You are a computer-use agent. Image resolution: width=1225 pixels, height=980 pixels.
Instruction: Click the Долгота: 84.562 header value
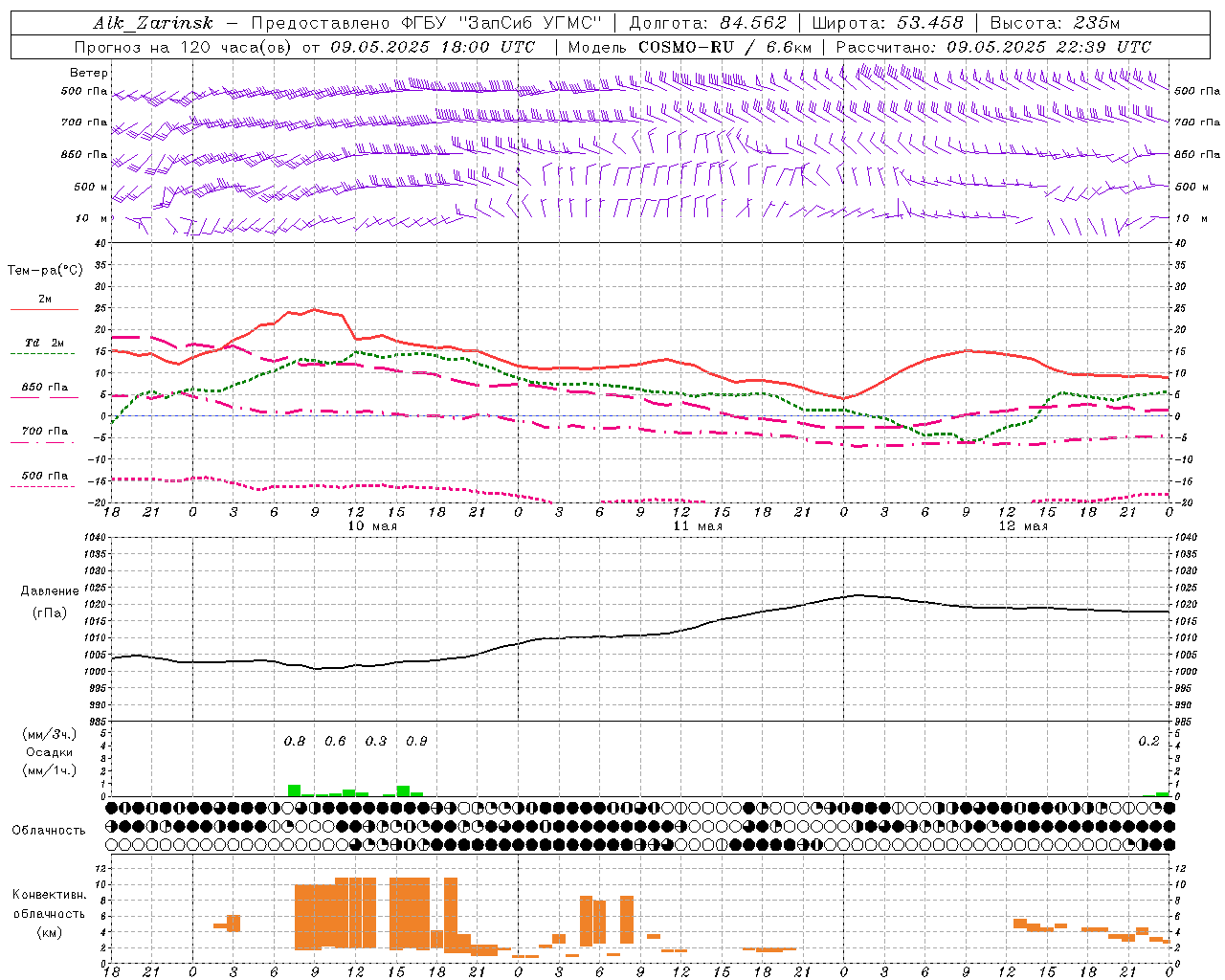tap(707, 23)
